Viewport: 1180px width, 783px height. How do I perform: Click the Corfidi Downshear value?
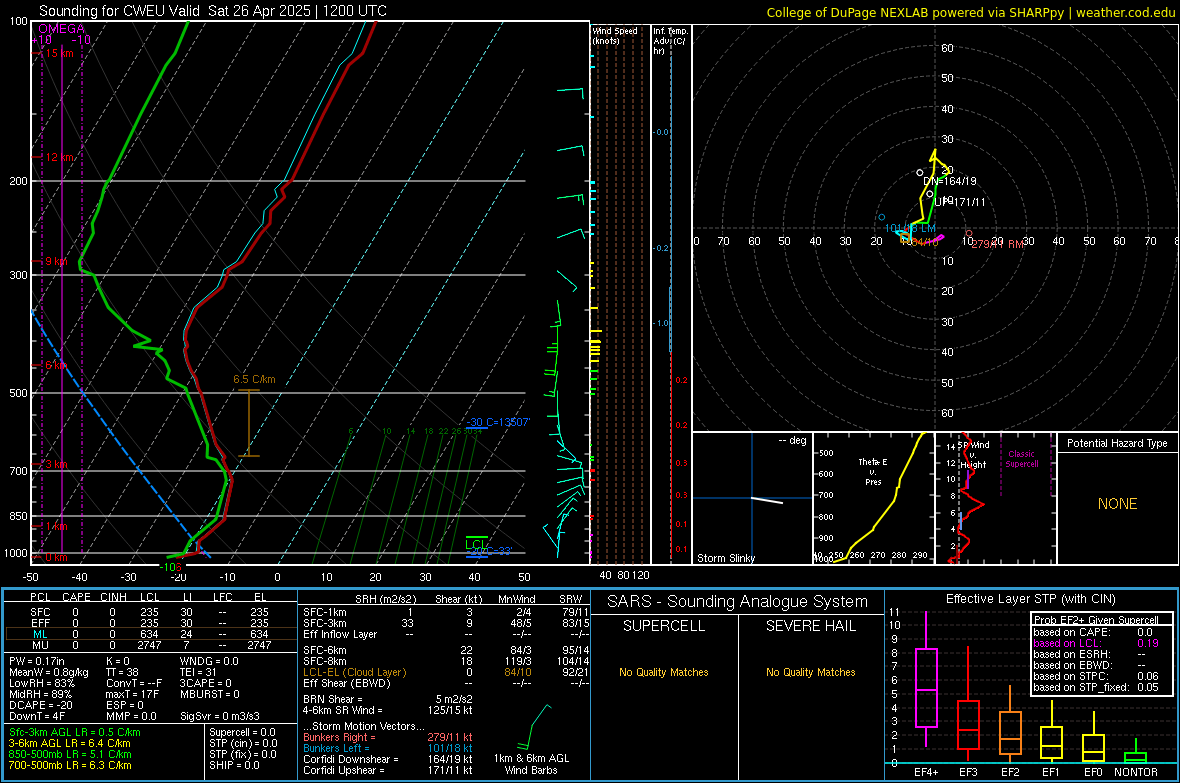pos(388,760)
